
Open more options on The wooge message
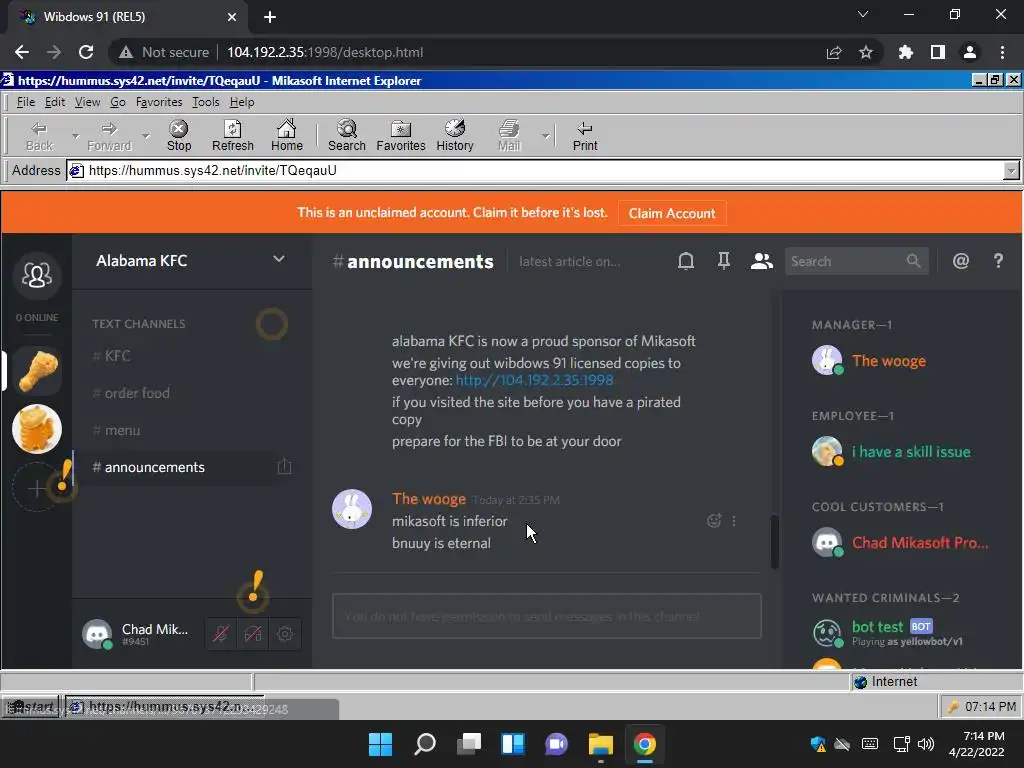click(x=734, y=520)
